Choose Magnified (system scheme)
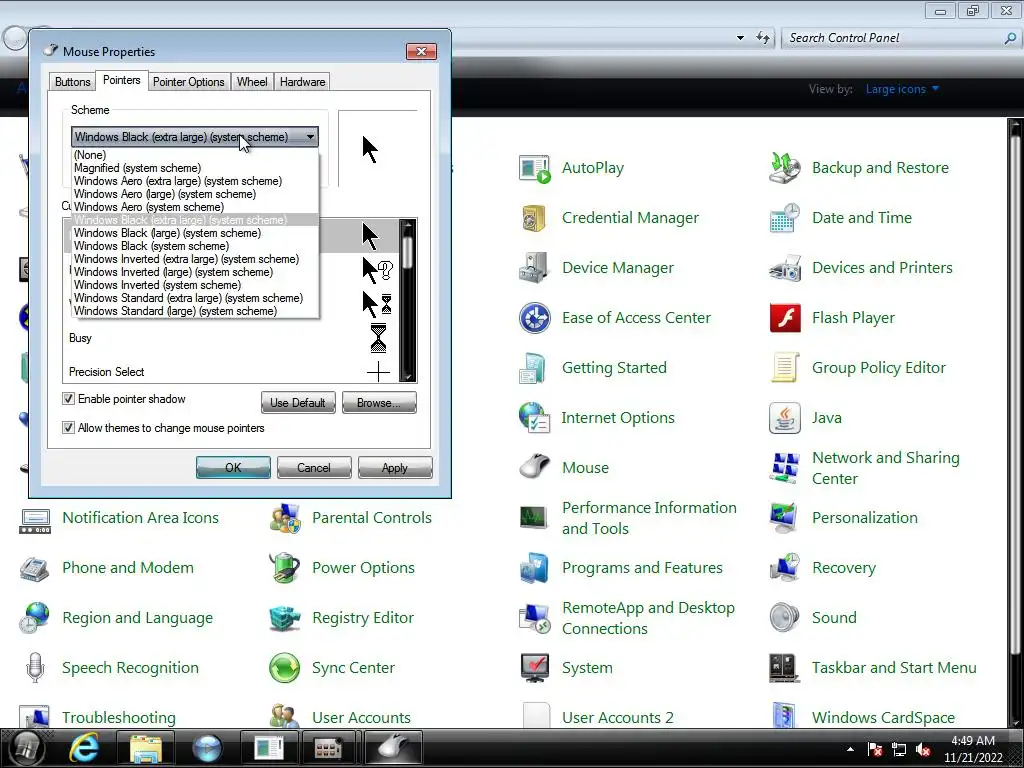The image size is (1024, 768). [x=195, y=168]
